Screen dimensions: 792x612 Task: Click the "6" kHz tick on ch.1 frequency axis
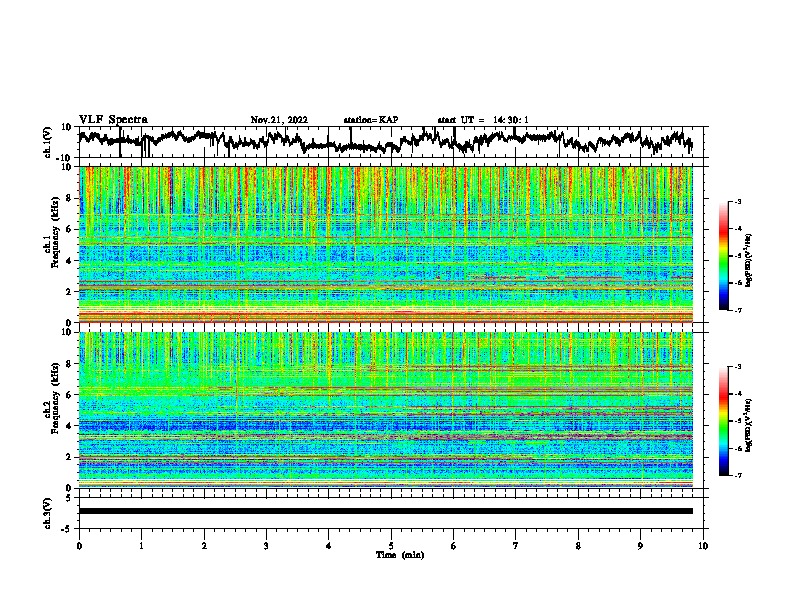pos(71,229)
